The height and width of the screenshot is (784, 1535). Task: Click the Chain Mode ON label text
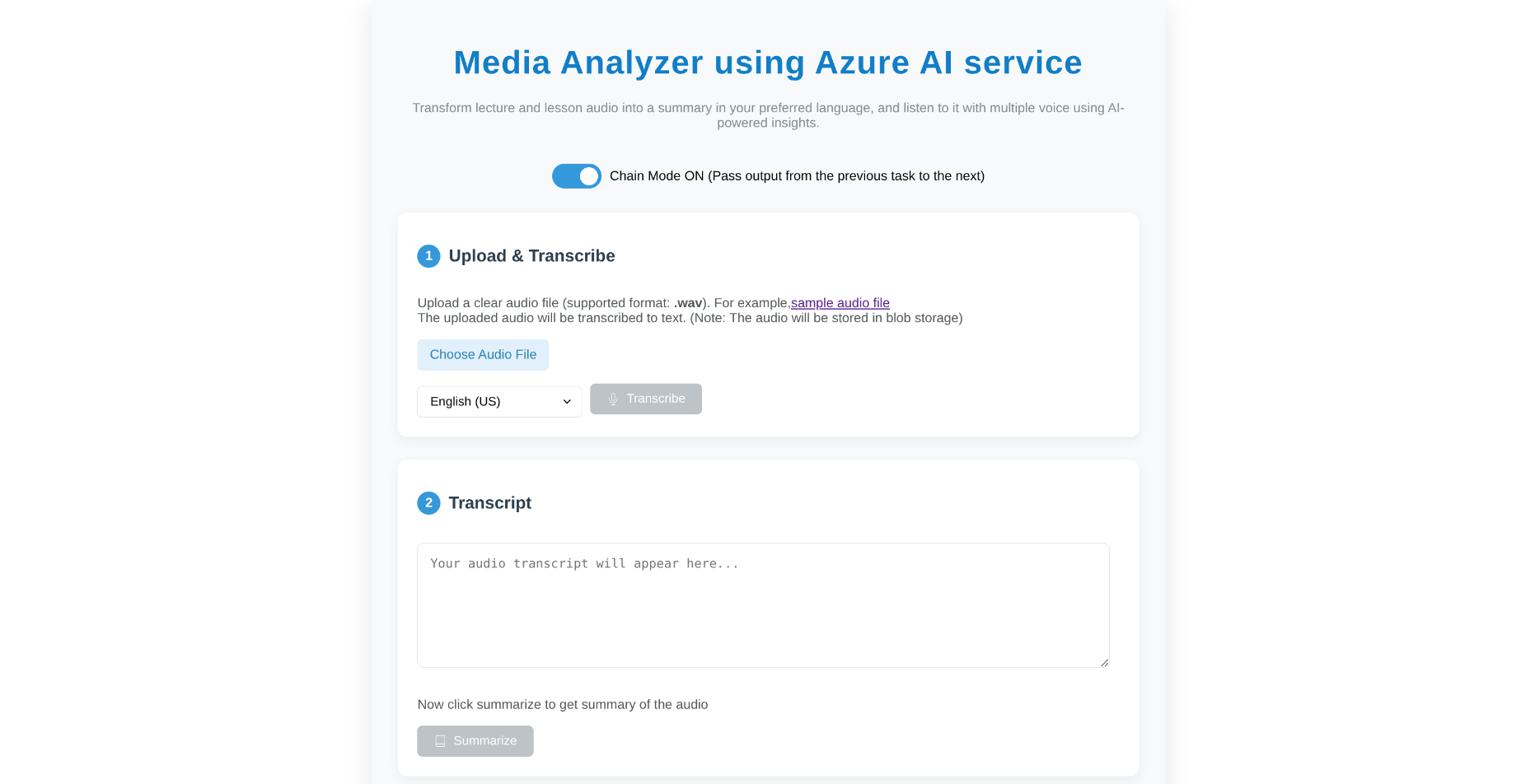coord(796,176)
